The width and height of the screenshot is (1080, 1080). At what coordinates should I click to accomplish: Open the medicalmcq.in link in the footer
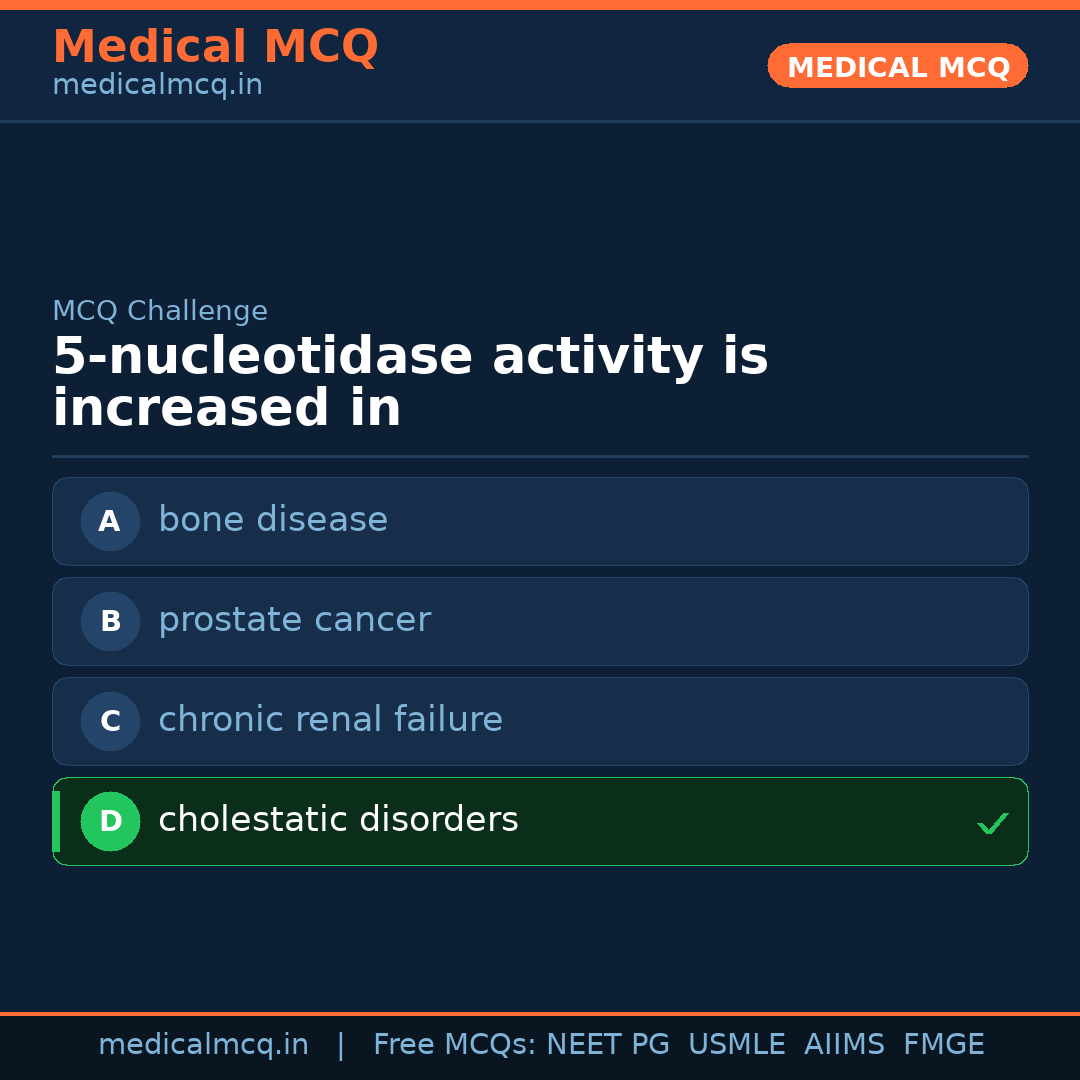click(x=203, y=1045)
